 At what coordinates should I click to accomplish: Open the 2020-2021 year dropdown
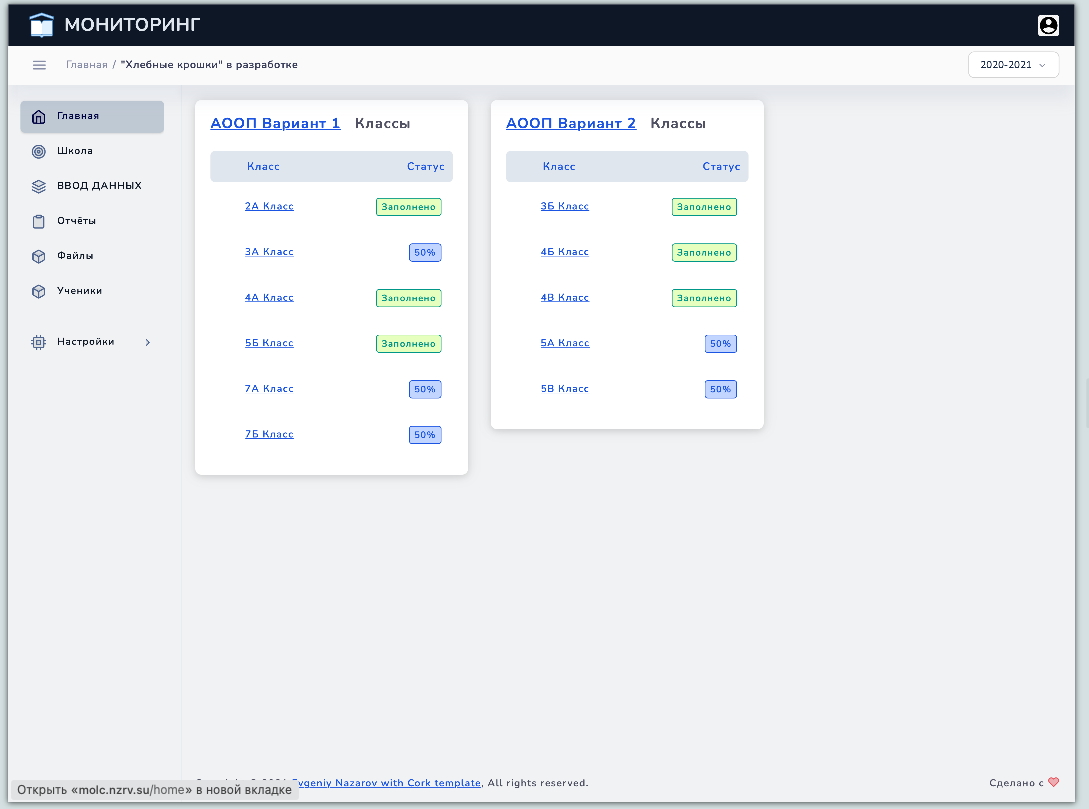pos(1013,65)
